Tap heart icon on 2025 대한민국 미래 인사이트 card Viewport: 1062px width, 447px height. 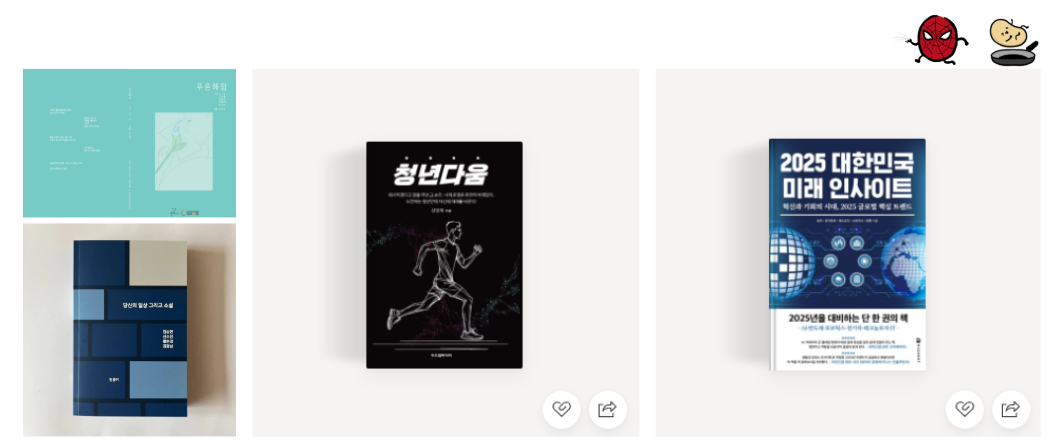click(964, 409)
